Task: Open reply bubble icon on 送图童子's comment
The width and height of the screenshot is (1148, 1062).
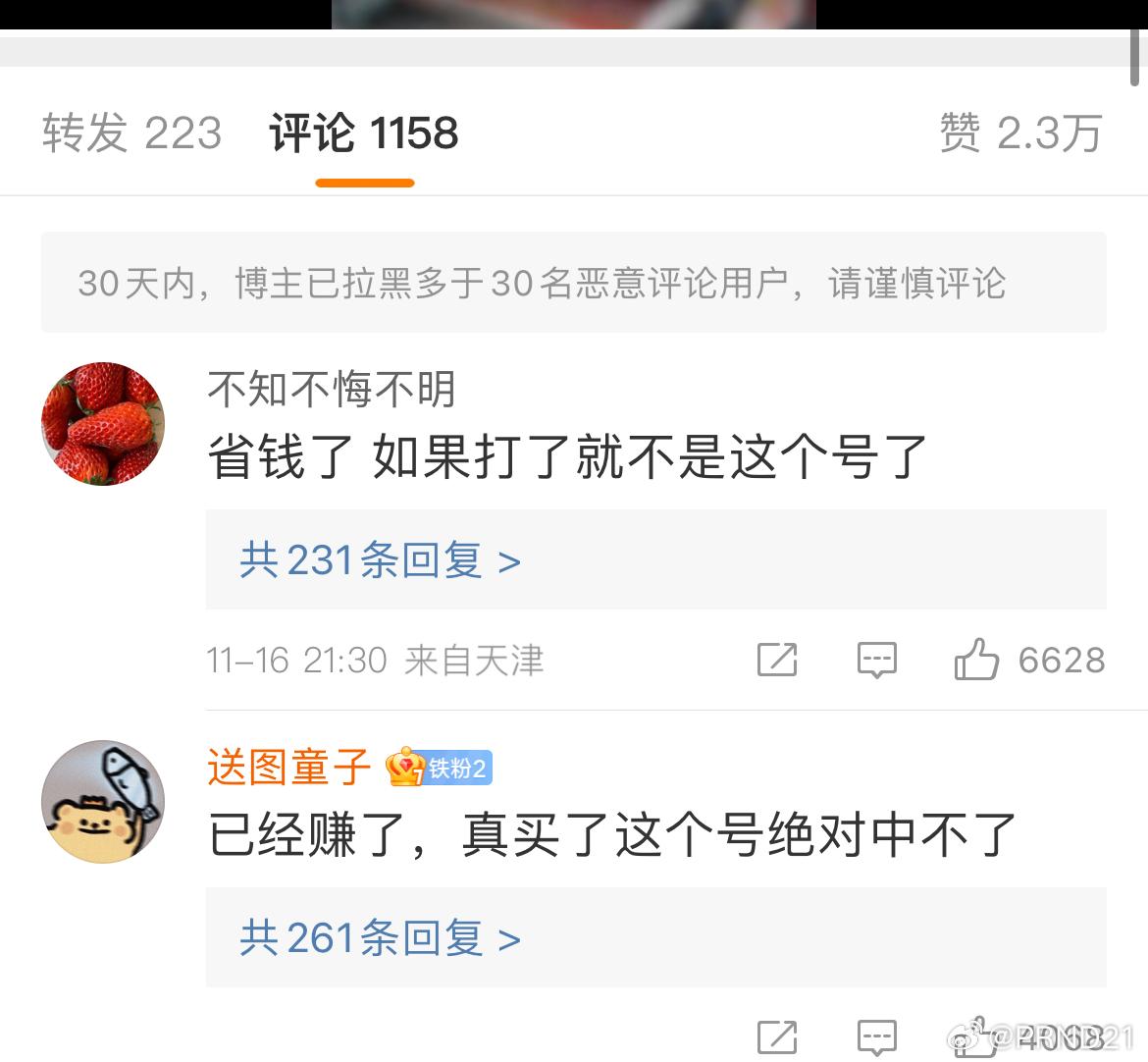Action: click(x=876, y=1037)
